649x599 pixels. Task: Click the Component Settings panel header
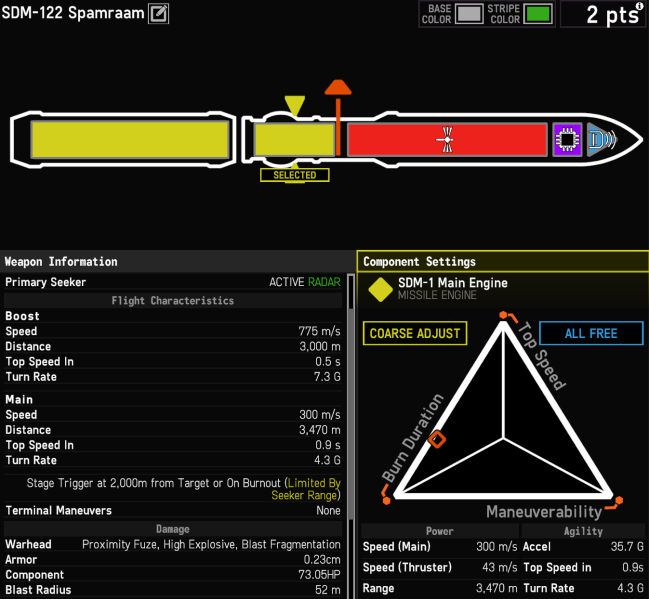pyautogui.click(x=502, y=262)
